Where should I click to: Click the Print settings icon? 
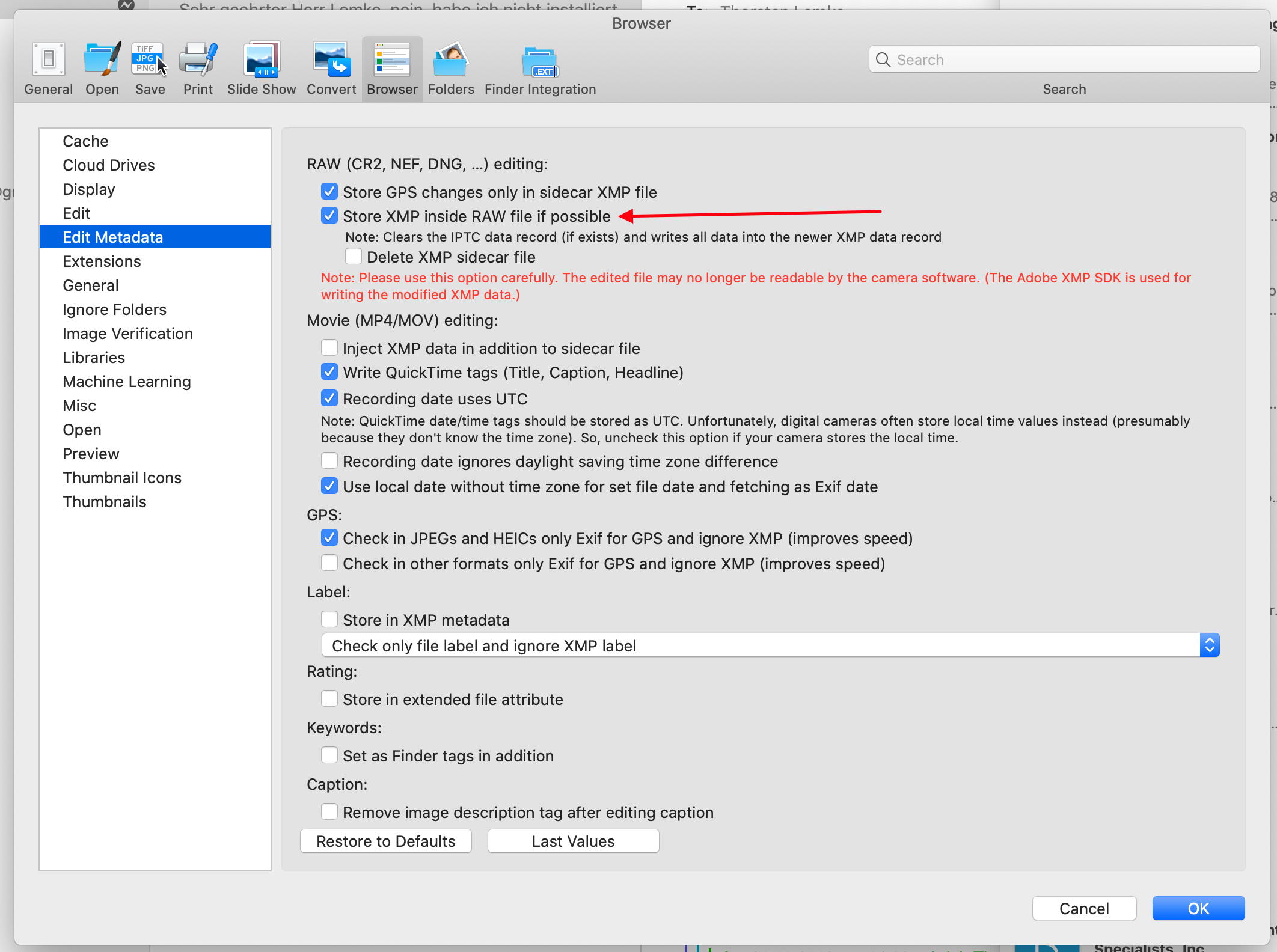tap(198, 60)
